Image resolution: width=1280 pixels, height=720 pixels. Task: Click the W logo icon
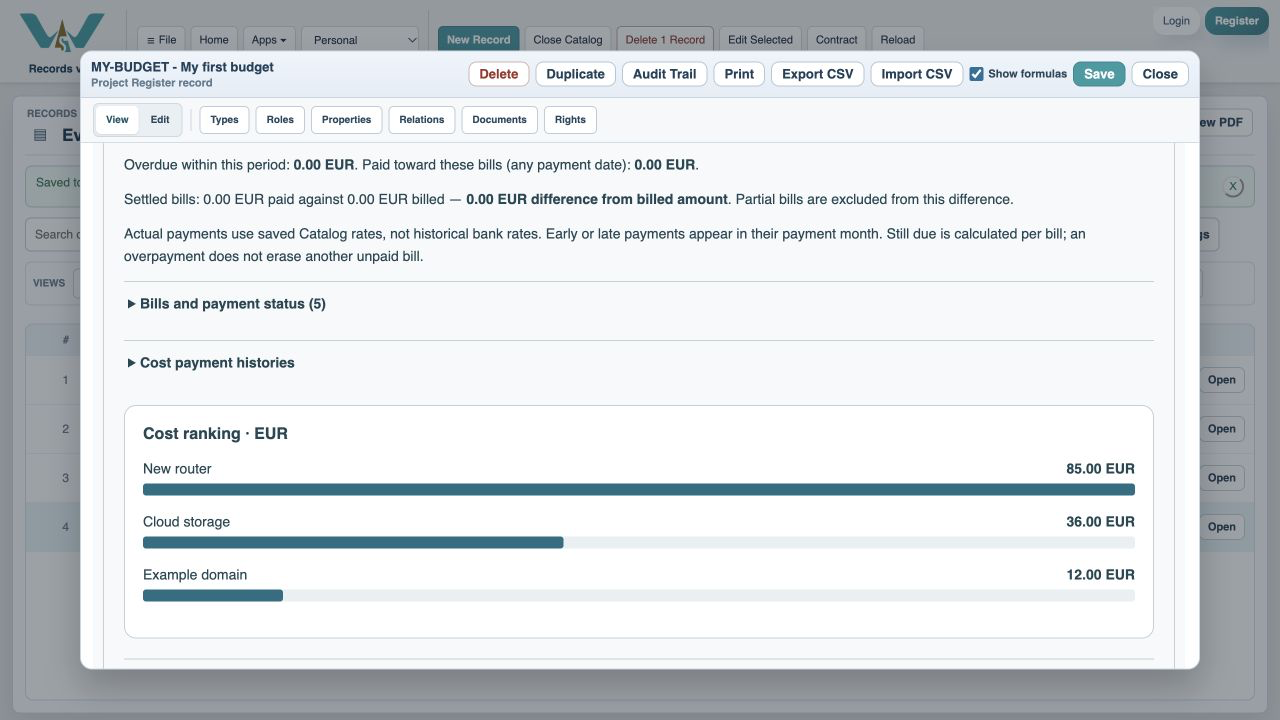pyautogui.click(x=62, y=33)
